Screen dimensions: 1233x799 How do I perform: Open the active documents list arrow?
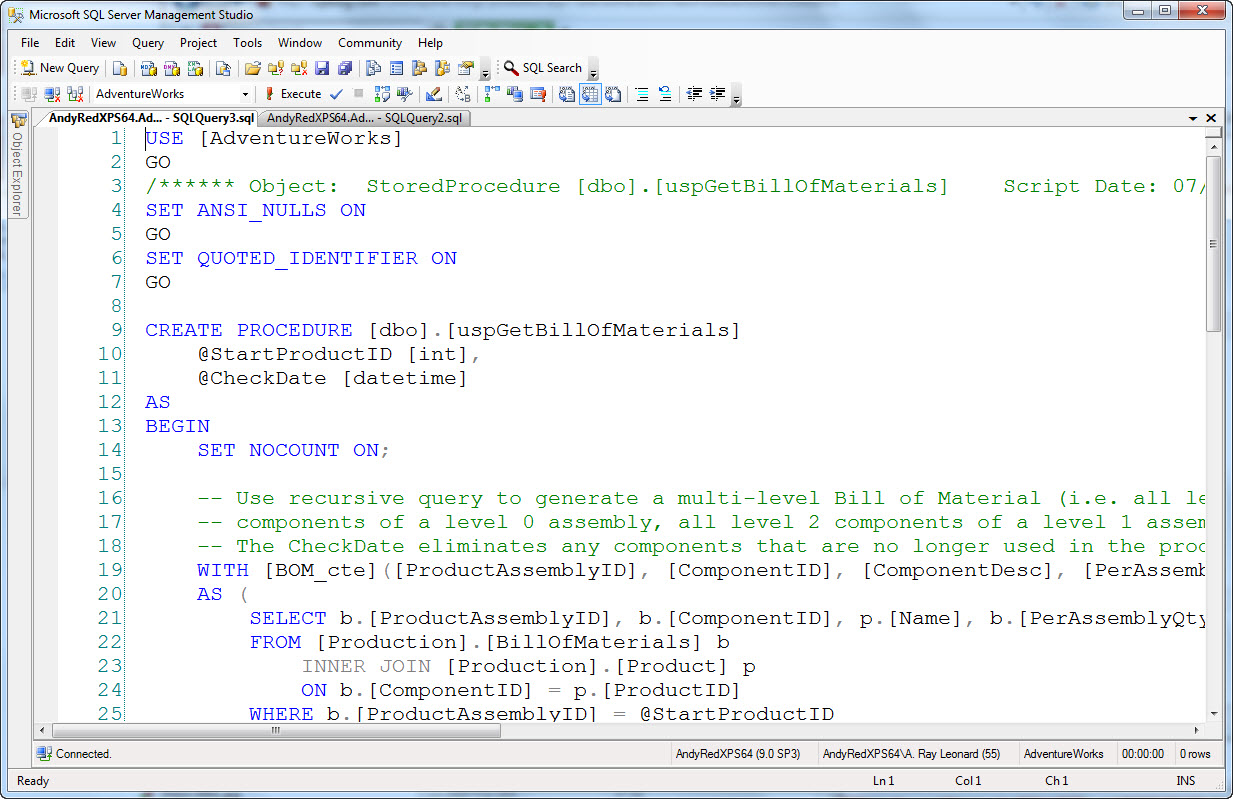[x=1193, y=118]
